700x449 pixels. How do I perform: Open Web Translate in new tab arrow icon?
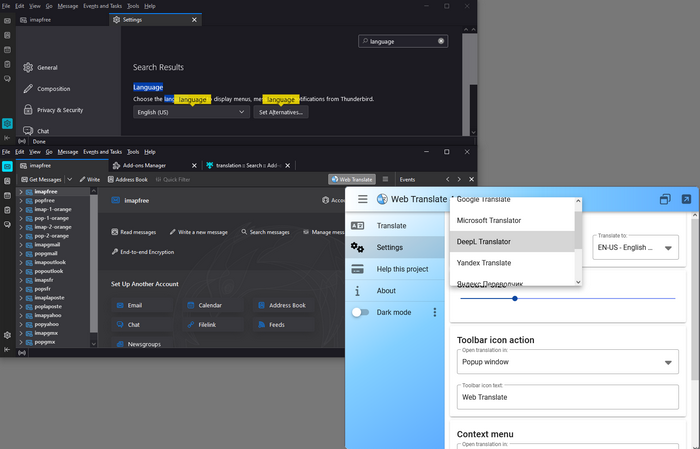click(686, 199)
